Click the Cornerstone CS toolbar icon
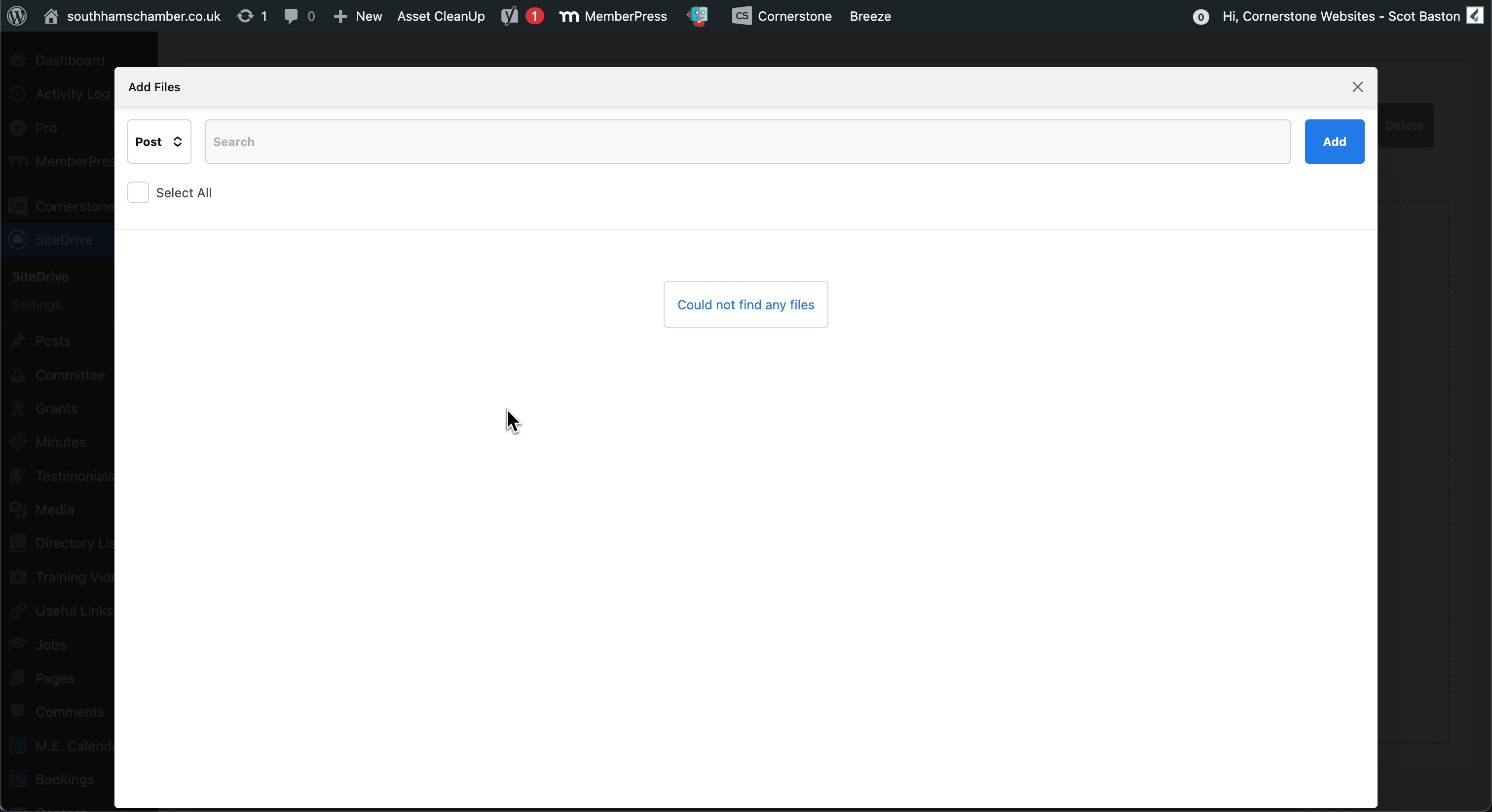 point(742,16)
